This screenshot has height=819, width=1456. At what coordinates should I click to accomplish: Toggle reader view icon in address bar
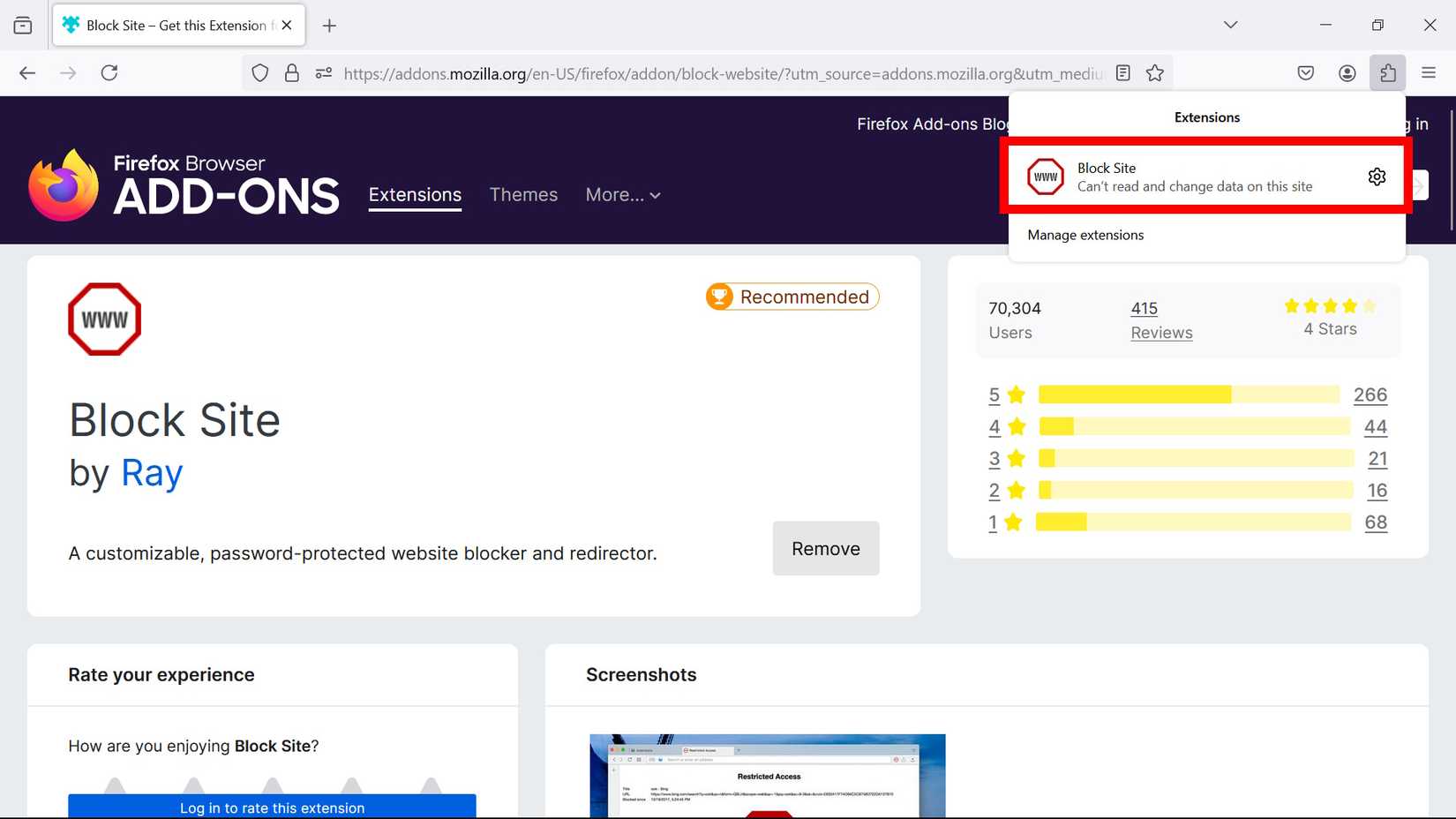tap(1122, 73)
